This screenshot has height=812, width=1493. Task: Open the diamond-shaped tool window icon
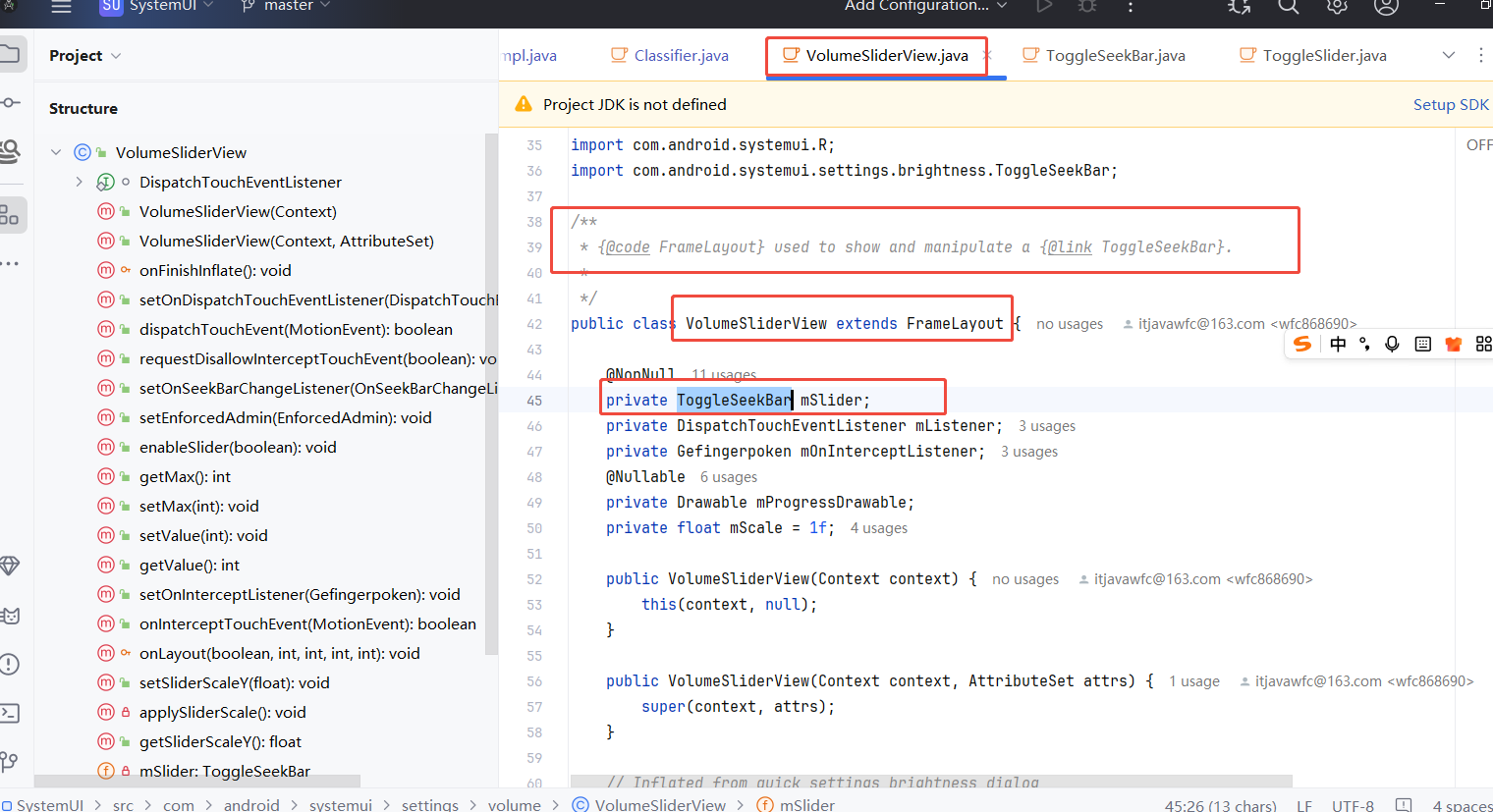click(x=10, y=566)
